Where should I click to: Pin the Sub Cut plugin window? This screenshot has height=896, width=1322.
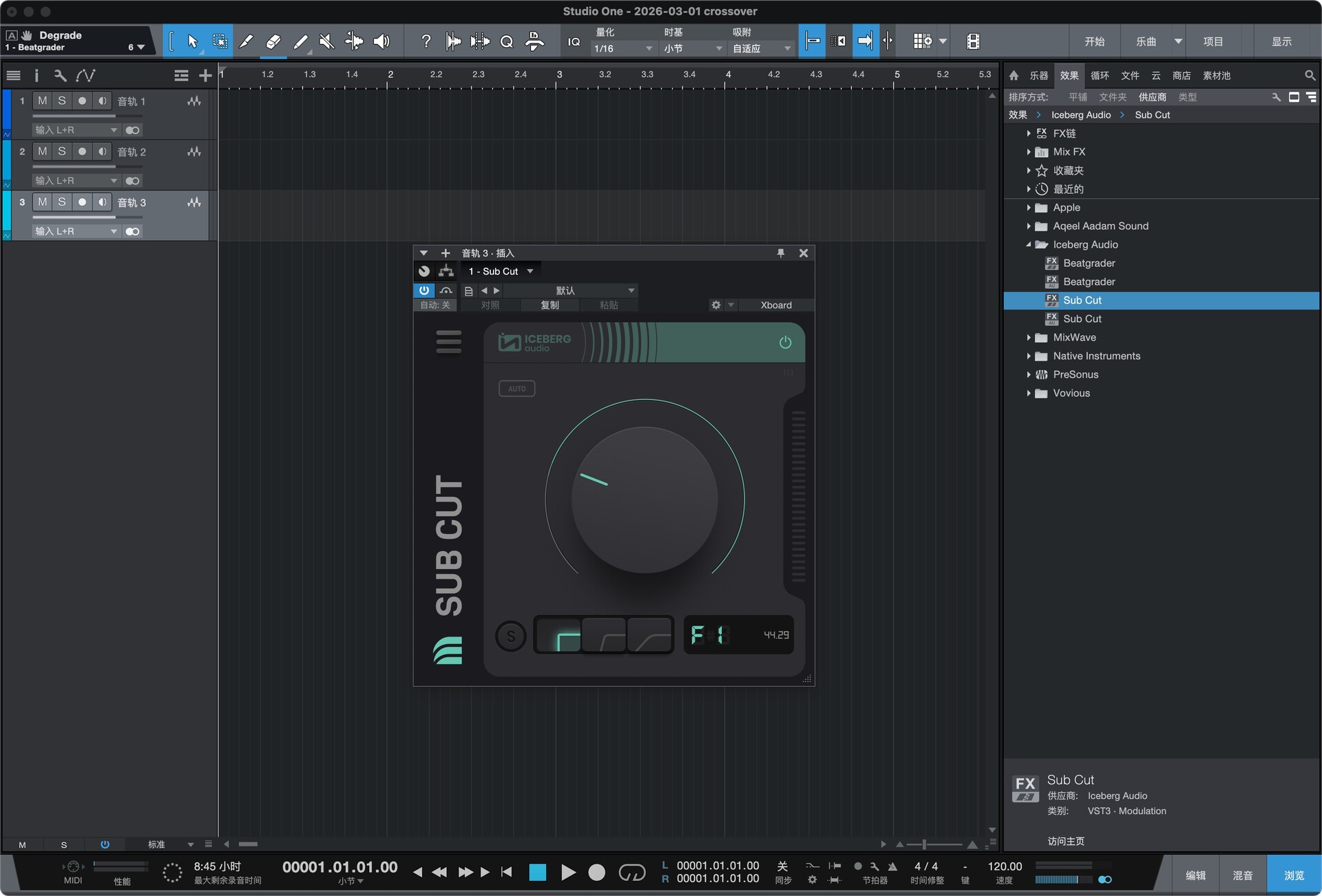pos(780,253)
